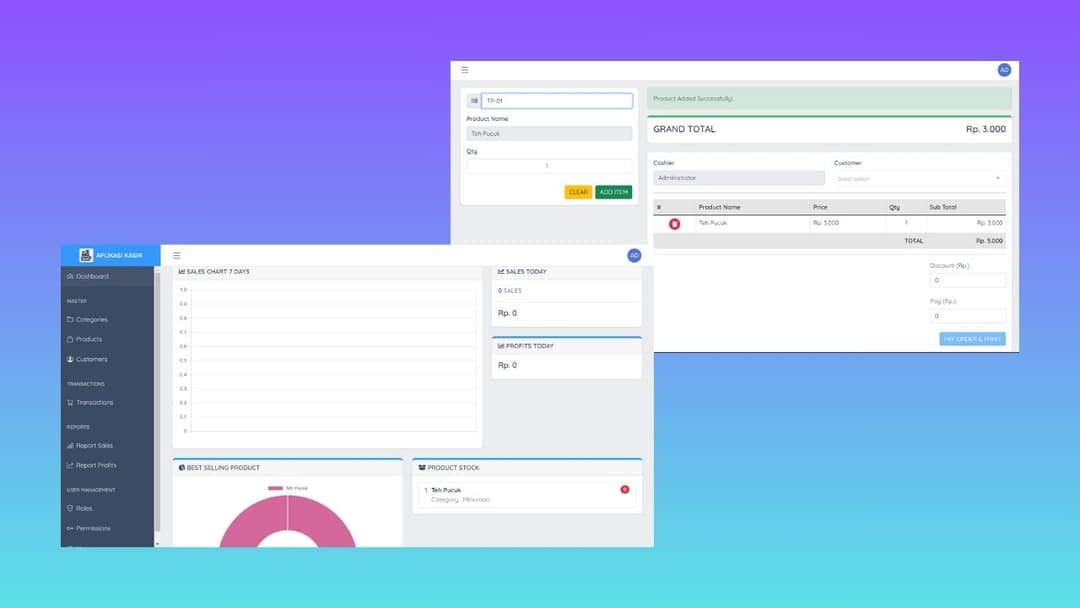Click the Pay (Rp.) input field
This screenshot has width=1080, height=608.
pos(967,316)
